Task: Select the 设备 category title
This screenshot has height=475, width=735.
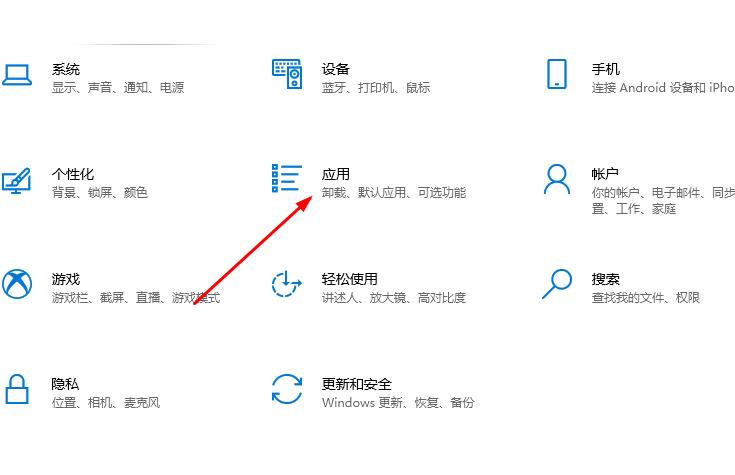Action: click(x=336, y=69)
